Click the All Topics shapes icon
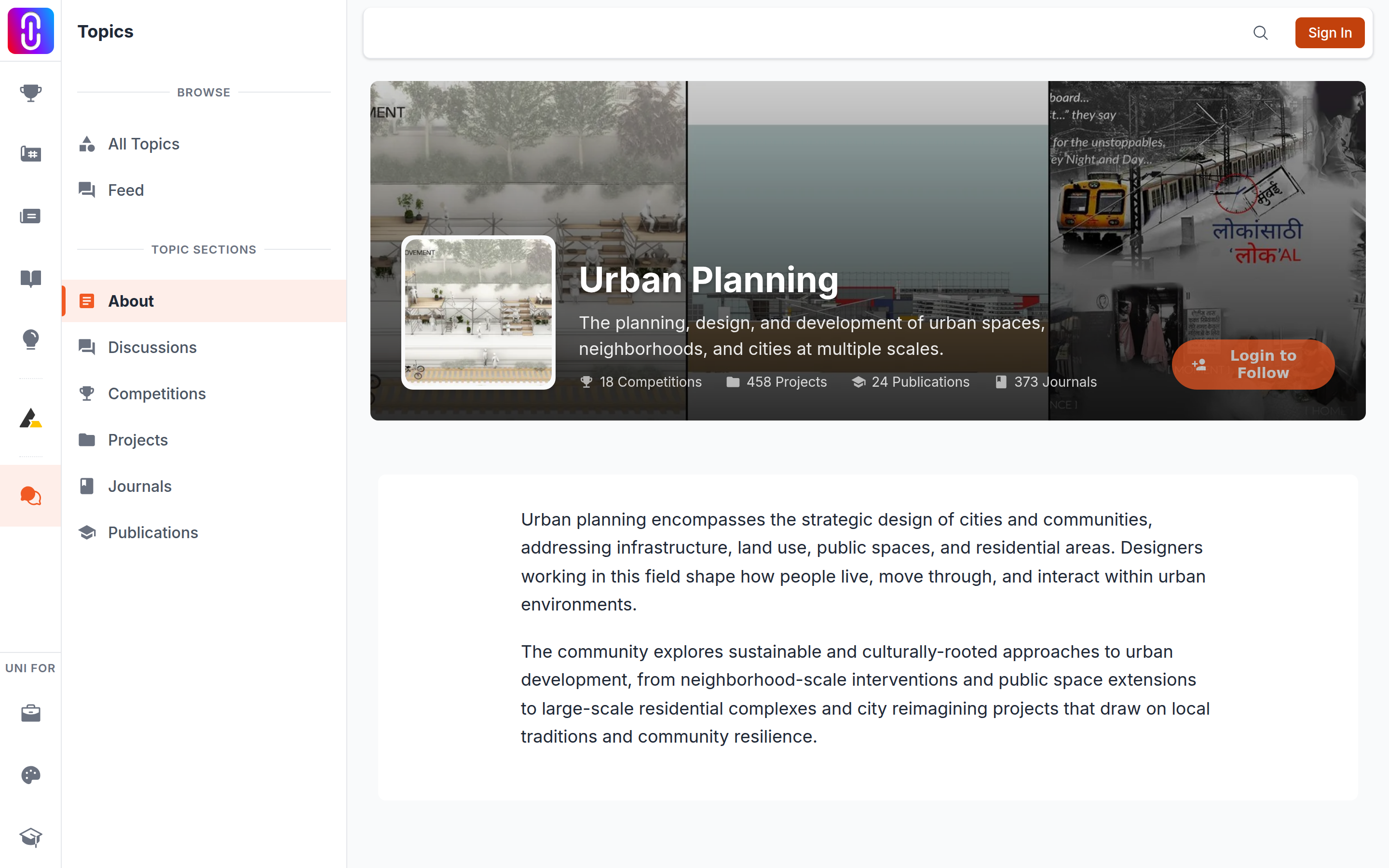This screenshot has width=1389, height=868. [x=87, y=144]
